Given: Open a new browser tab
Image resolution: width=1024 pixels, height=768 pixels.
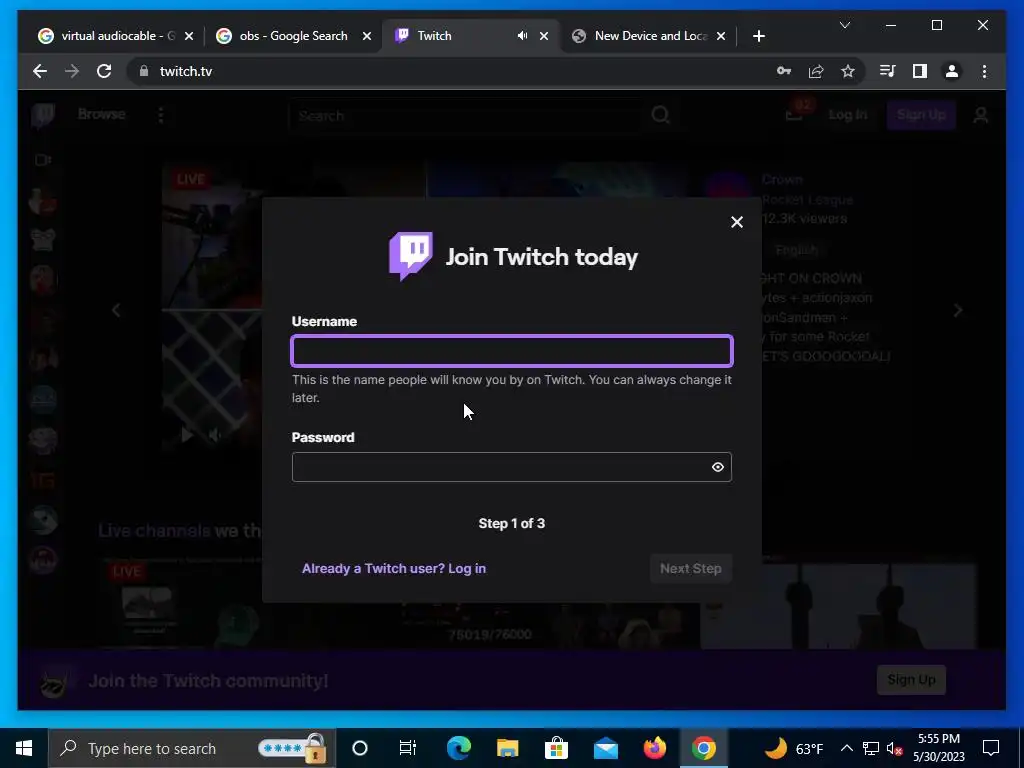Looking at the screenshot, I should point(759,36).
